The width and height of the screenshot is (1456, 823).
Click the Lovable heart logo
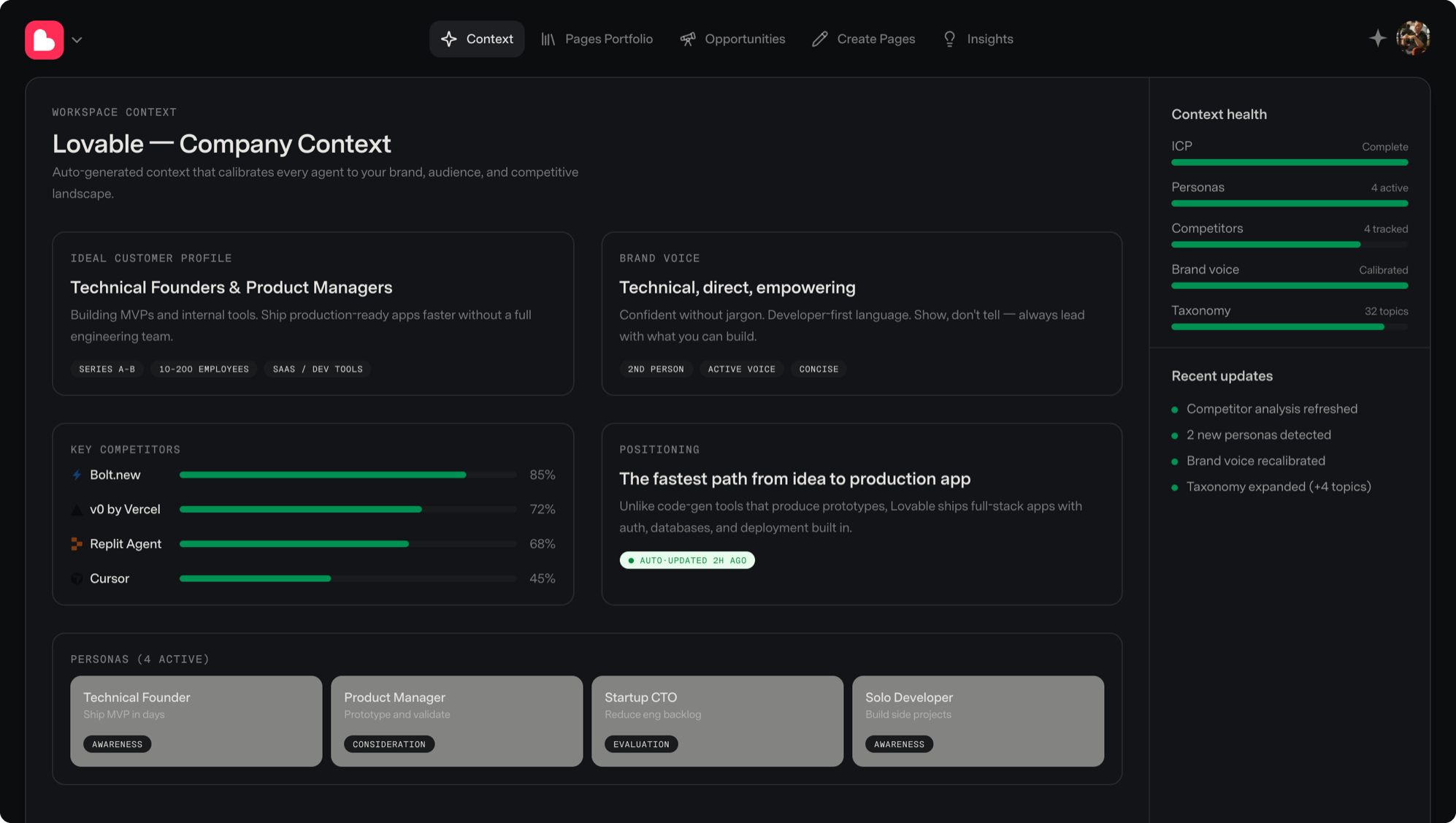pyautogui.click(x=44, y=39)
